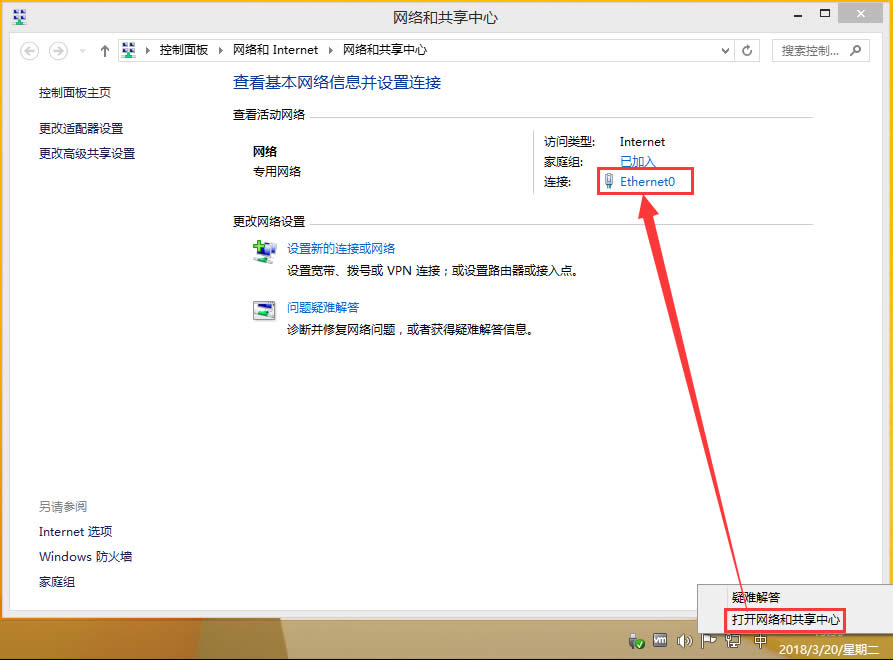The height and width of the screenshot is (660, 893).
Task: Open the address bar history dropdown
Action: [x=726, y=49]
